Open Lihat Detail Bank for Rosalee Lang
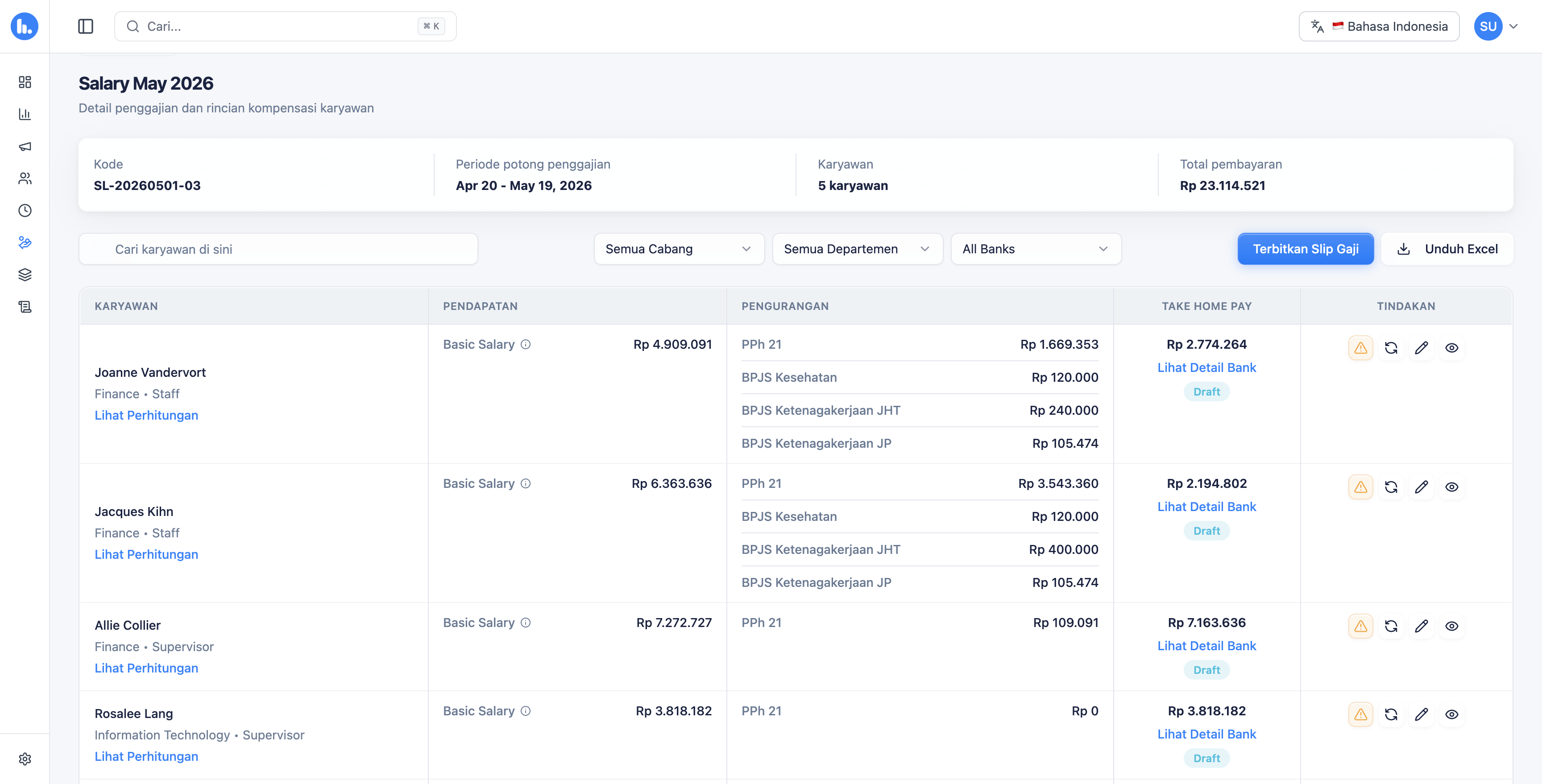 click(x=1207, y=734)
